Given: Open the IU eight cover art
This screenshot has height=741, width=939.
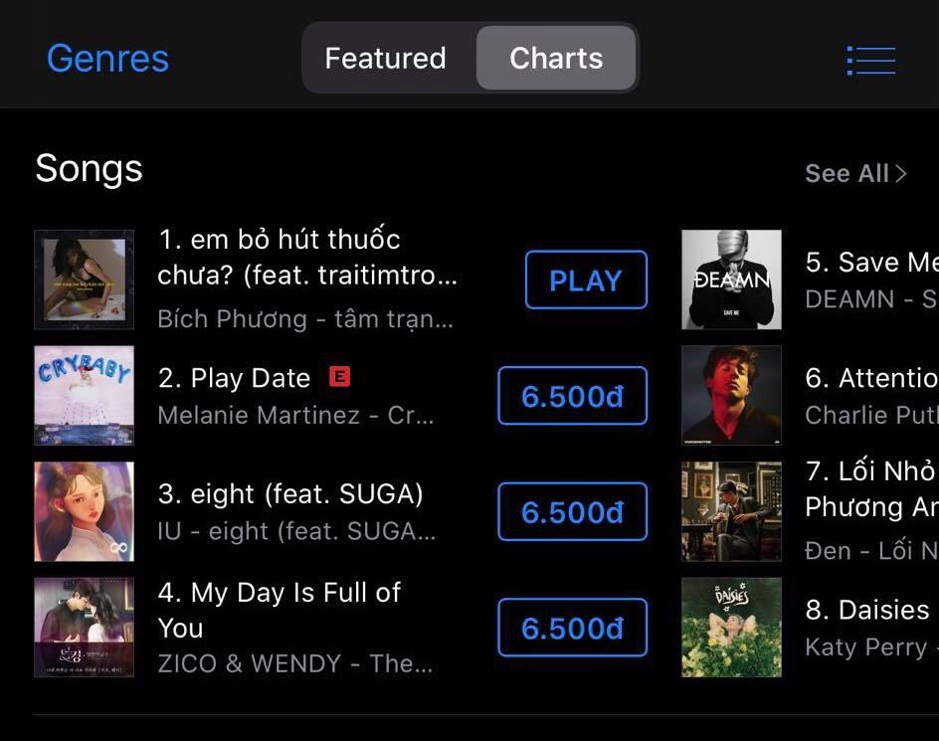Looking at the screenshot, I should pyautogui.click(x=84, y=512).
